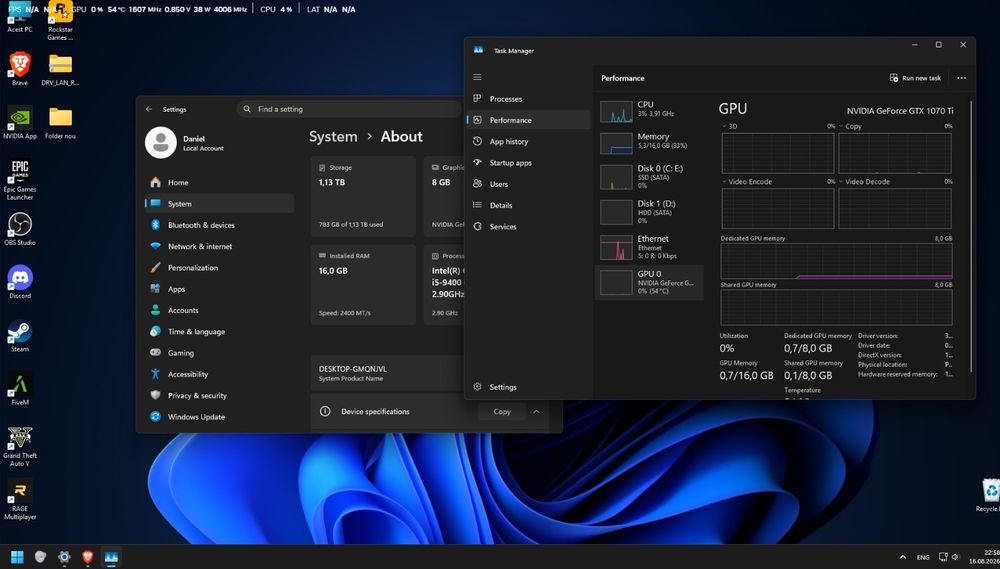This screenshot has height=569, width=1000.
Task: Open the Settings gear icon in taskbar
Action: [x=64, y=557]
